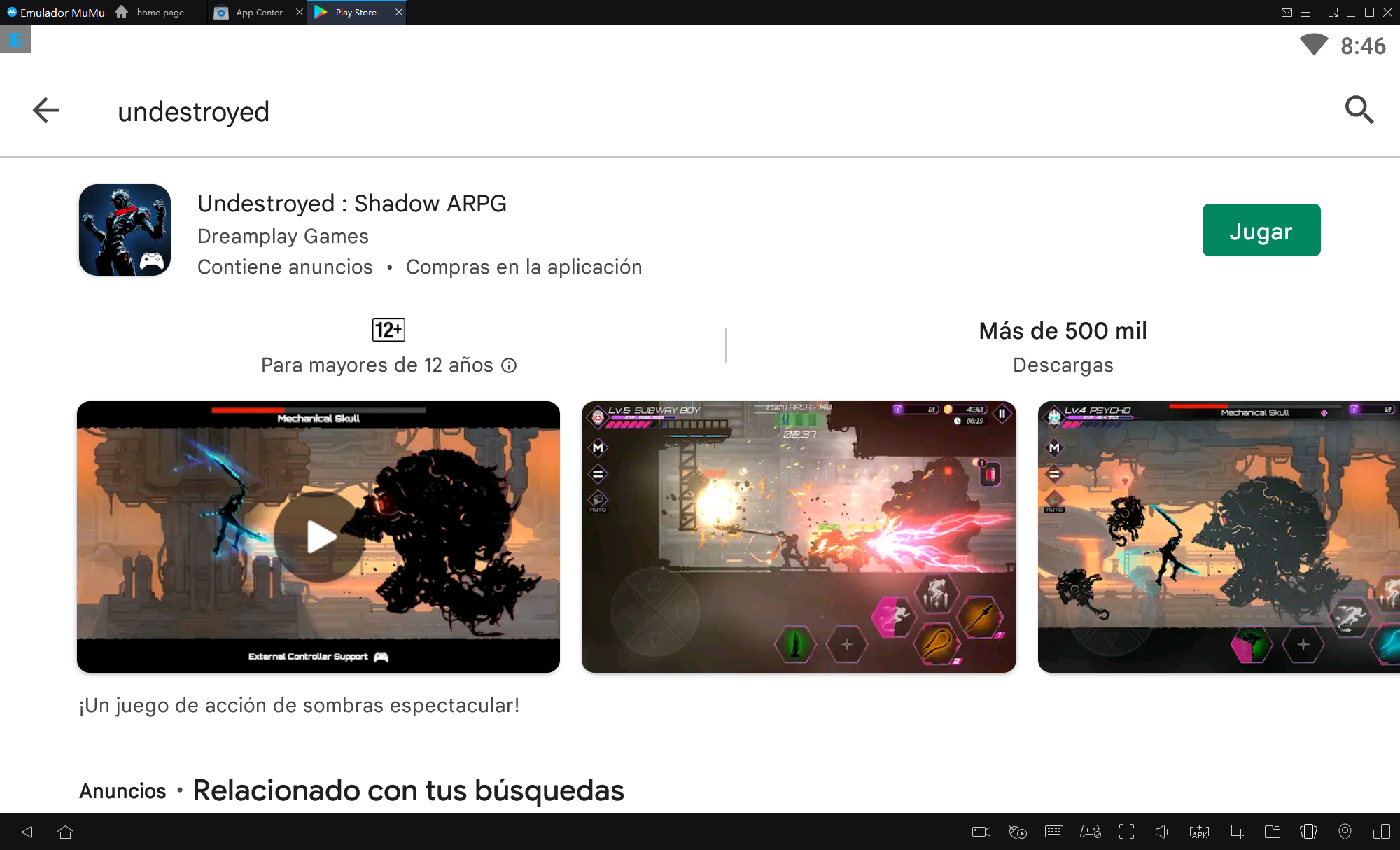Toggle the gamepad controller setting icon
This screenshot has height=850, width=1400.
pos(1090,832)
